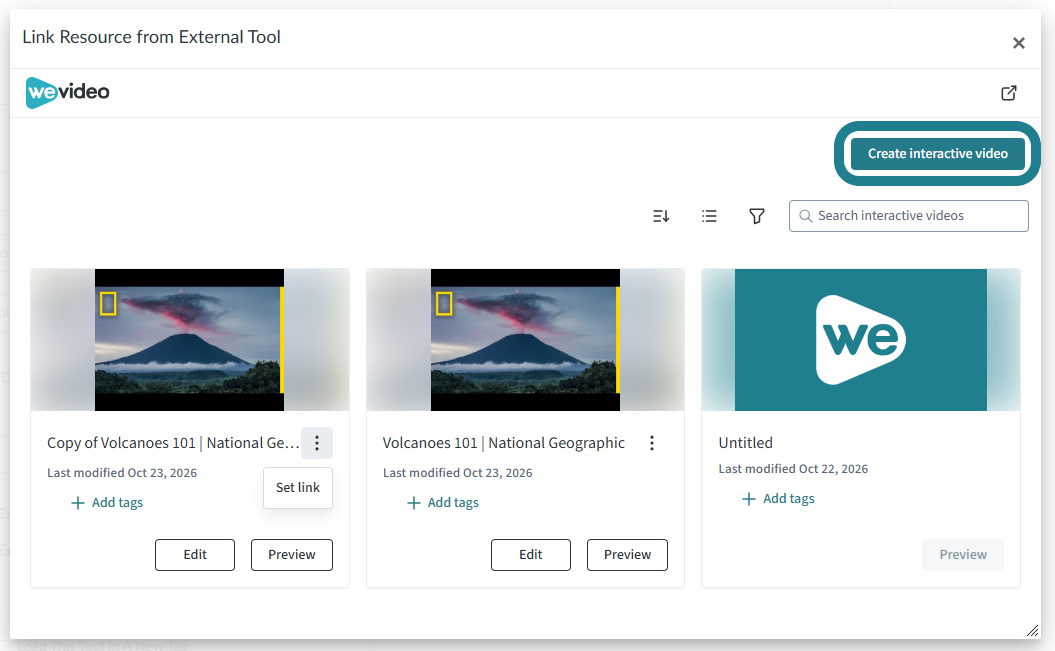Open three-dot menu for Copy of Volcanoes

tap(317, 443)
